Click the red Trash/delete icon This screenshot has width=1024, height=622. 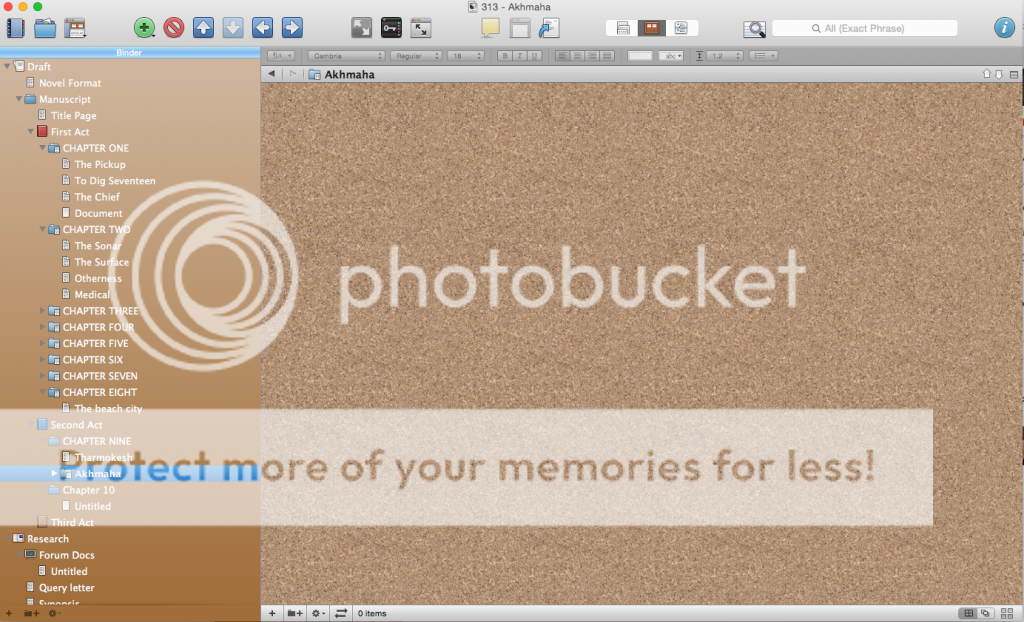click(x=174, y=27)
